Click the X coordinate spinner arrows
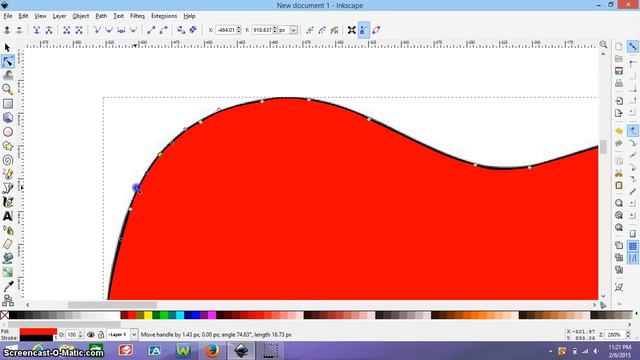This screenshot has width=640, height=360. click(239, 30)
